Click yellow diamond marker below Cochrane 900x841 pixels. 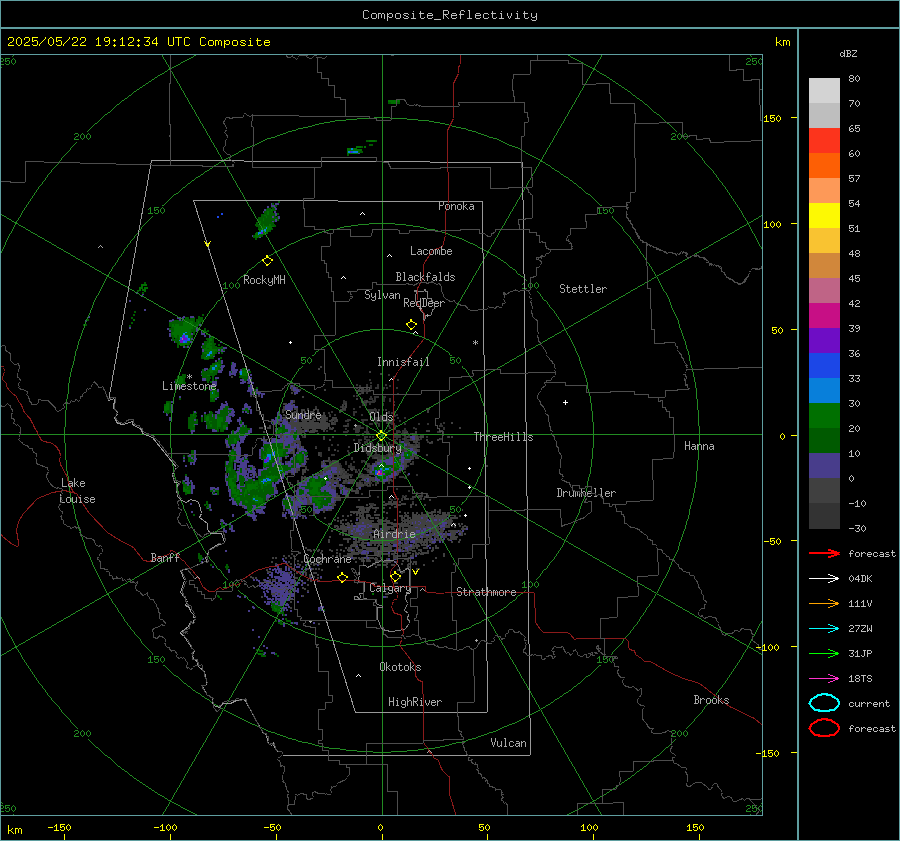coord(343,577)
